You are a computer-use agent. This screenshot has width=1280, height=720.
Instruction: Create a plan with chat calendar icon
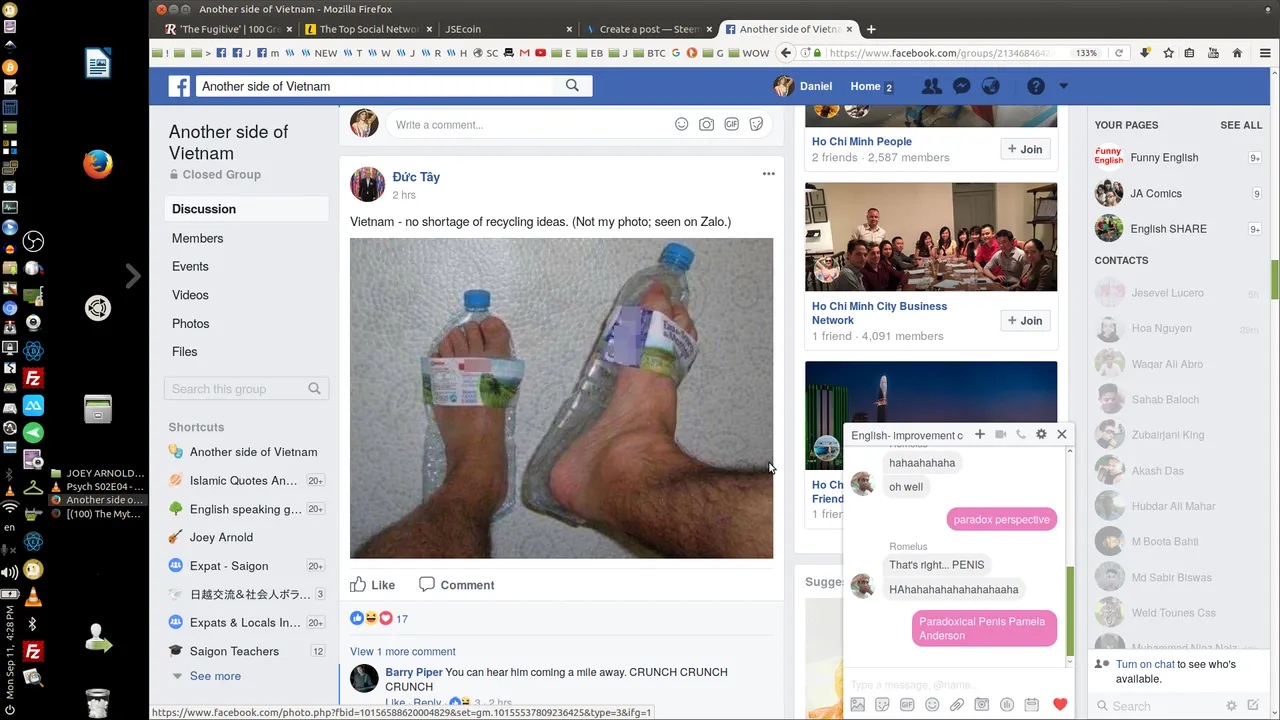(1032, 705)
